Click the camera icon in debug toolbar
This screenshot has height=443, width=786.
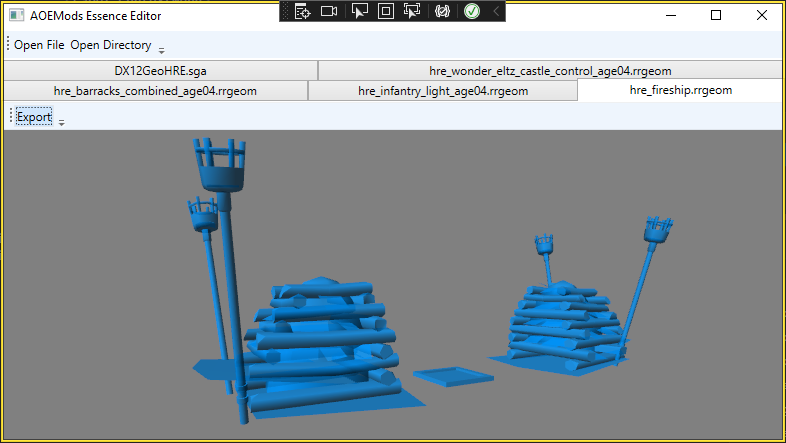tap(329, 11)
